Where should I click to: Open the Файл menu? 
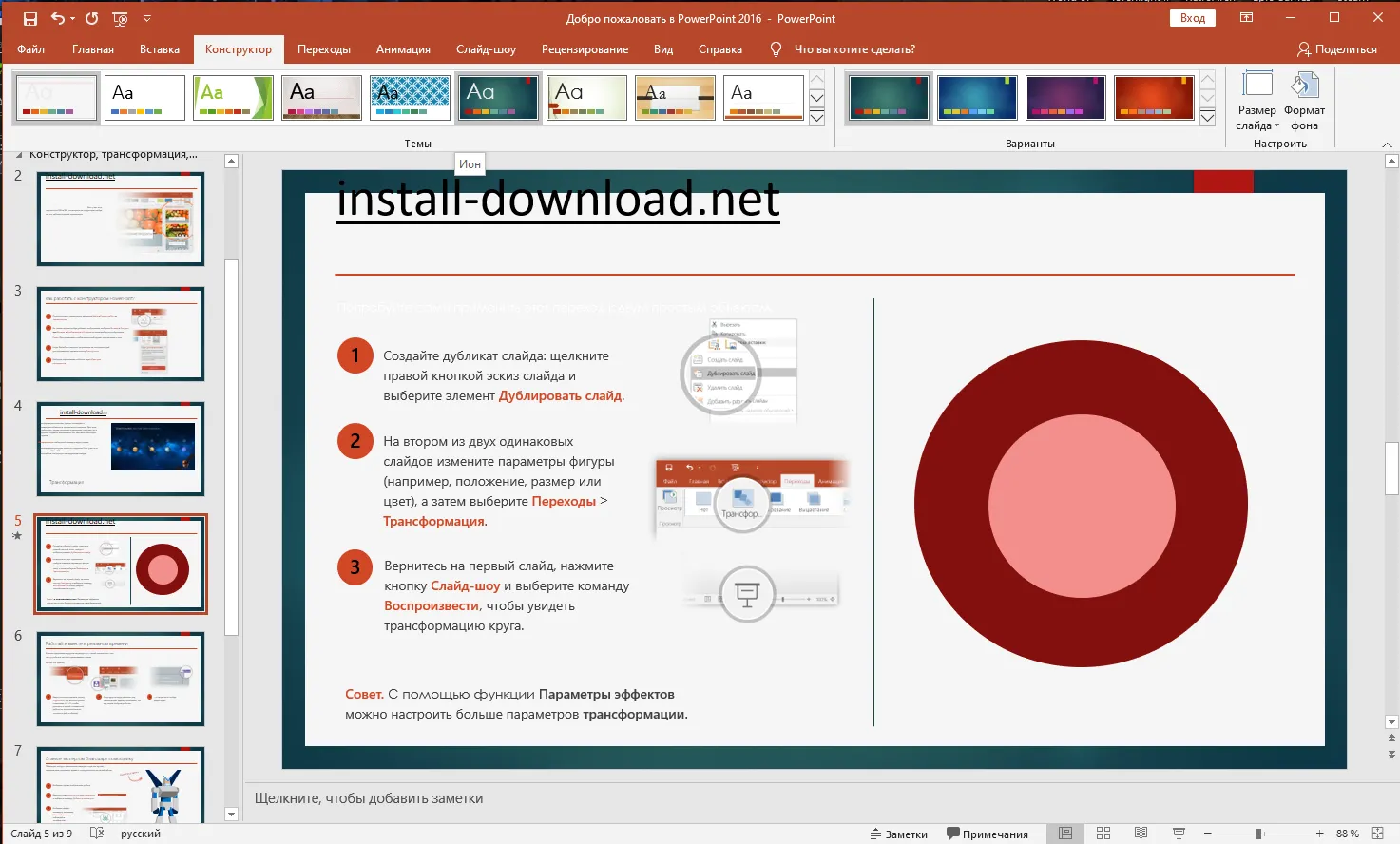point(30,49)
